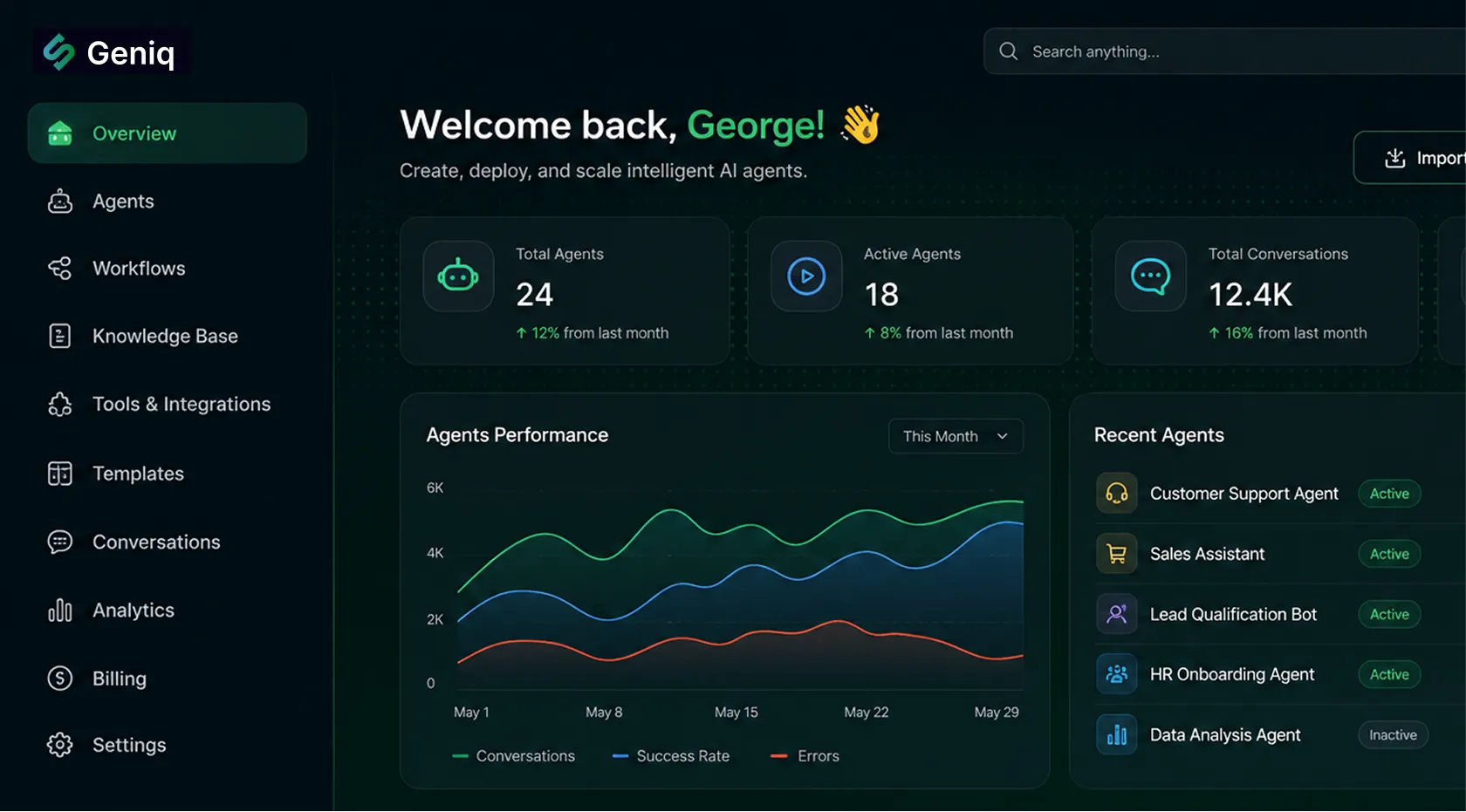Click the Sales Assistant cart icon
This screenshot has height=812, width=1466.
tap(1117, 554)
